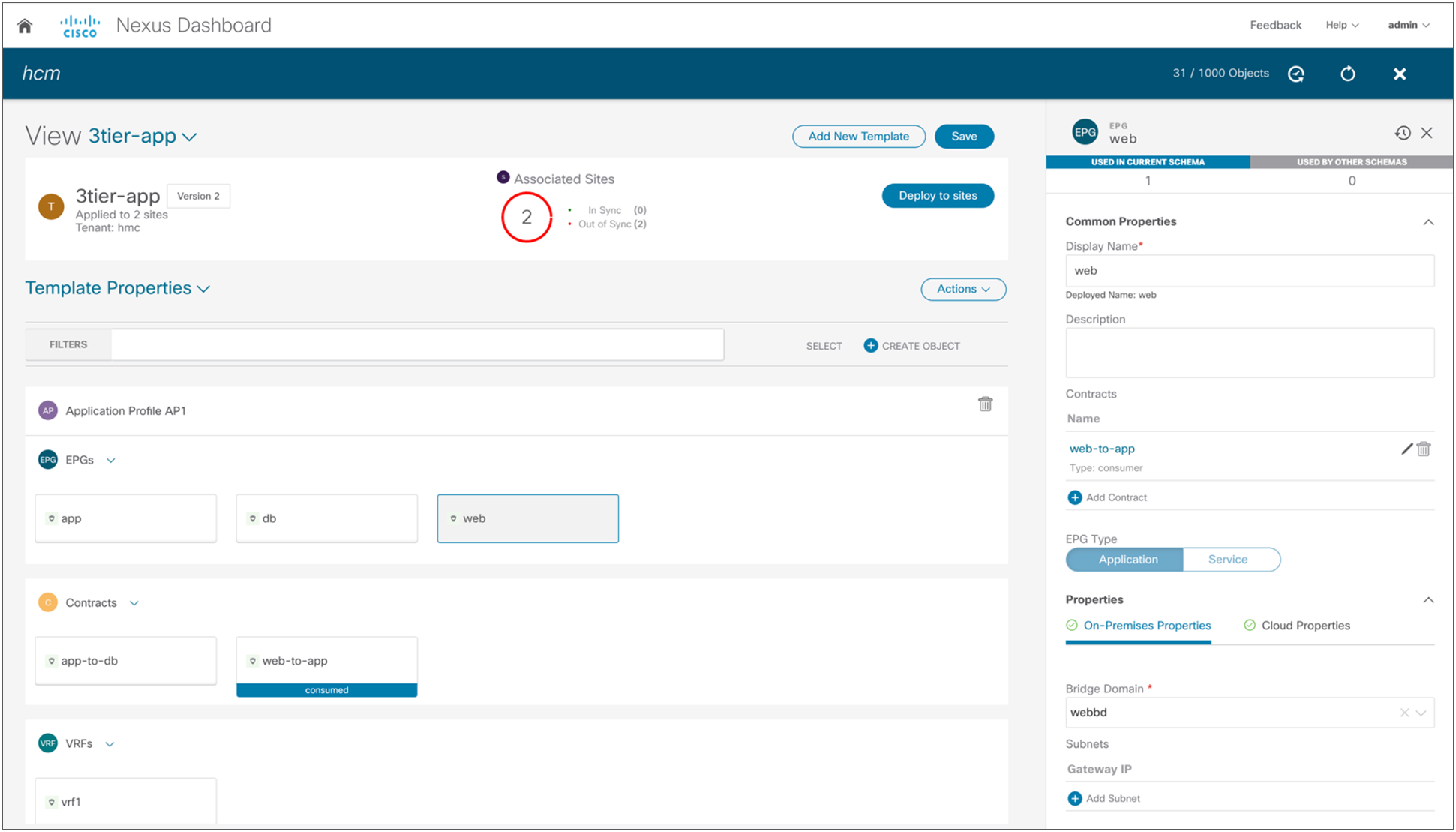The height and width of the screenshot is (832, 1456).
Task: Open the schema health check icon
Action: pos(1296,74)
